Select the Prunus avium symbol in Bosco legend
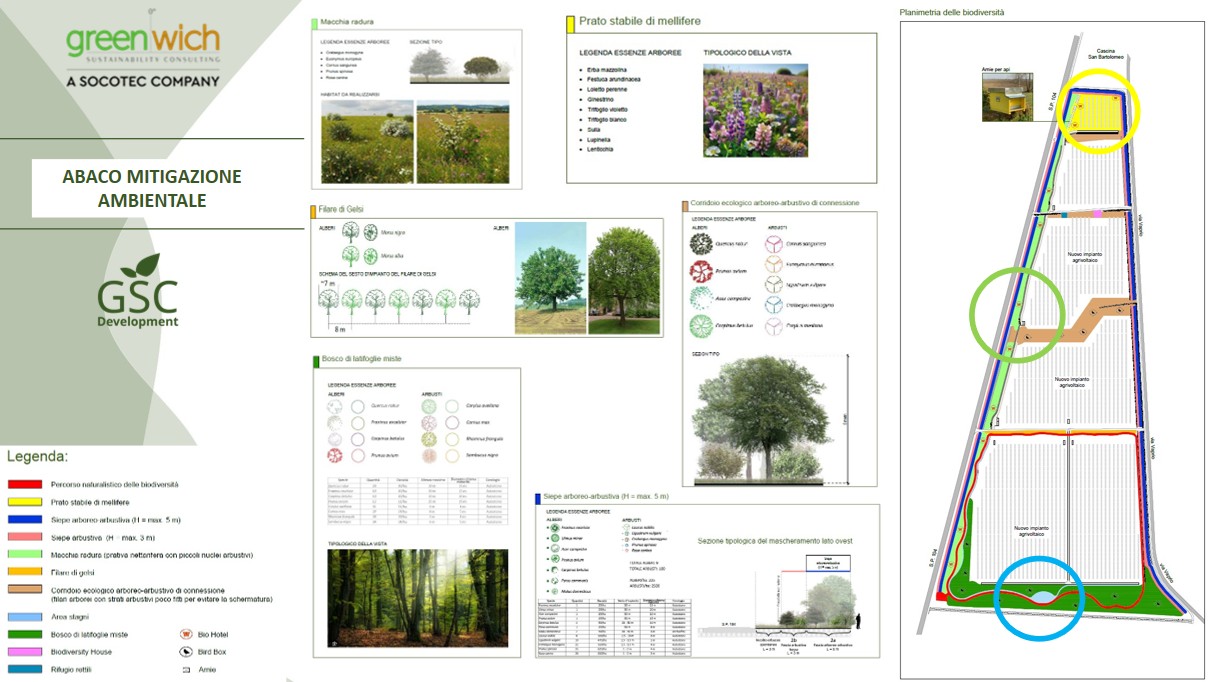 point(334,455)
